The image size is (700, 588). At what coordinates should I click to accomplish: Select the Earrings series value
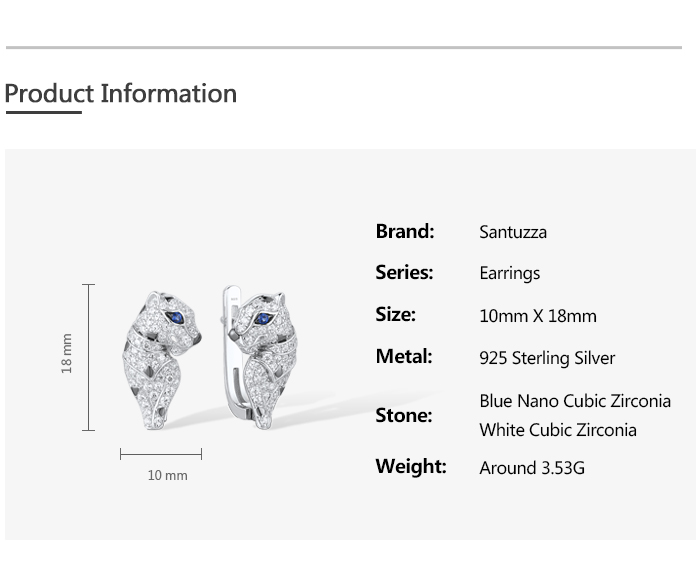point(509,273)
